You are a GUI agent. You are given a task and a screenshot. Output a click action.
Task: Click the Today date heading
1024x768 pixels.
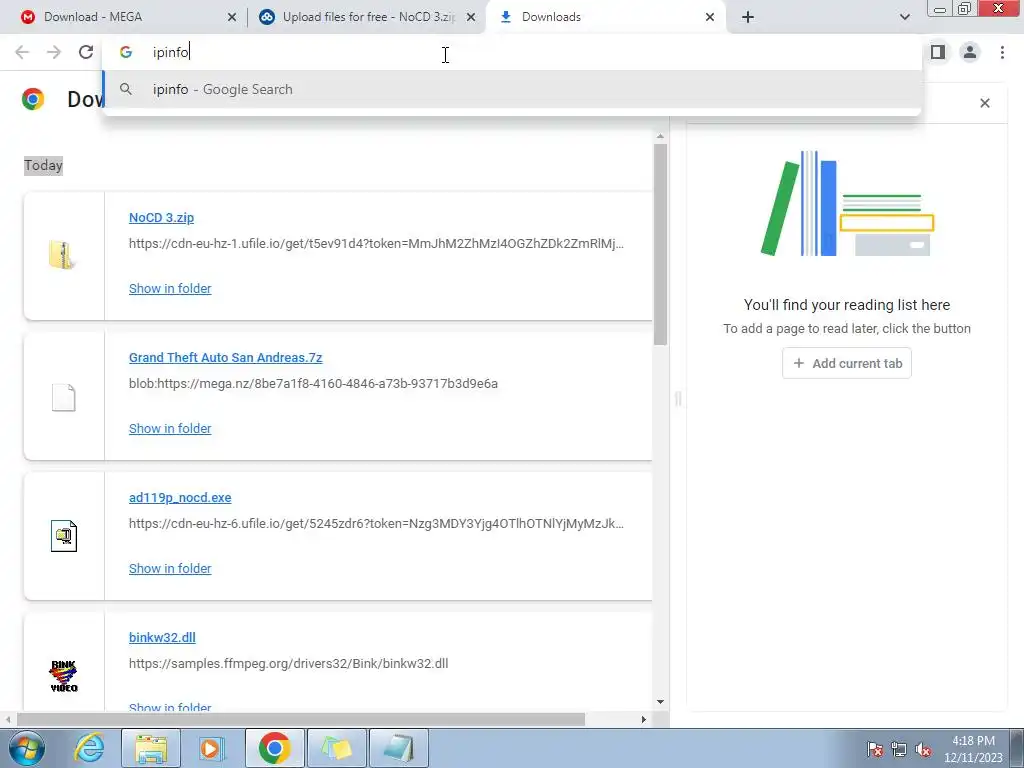(43, 165)
